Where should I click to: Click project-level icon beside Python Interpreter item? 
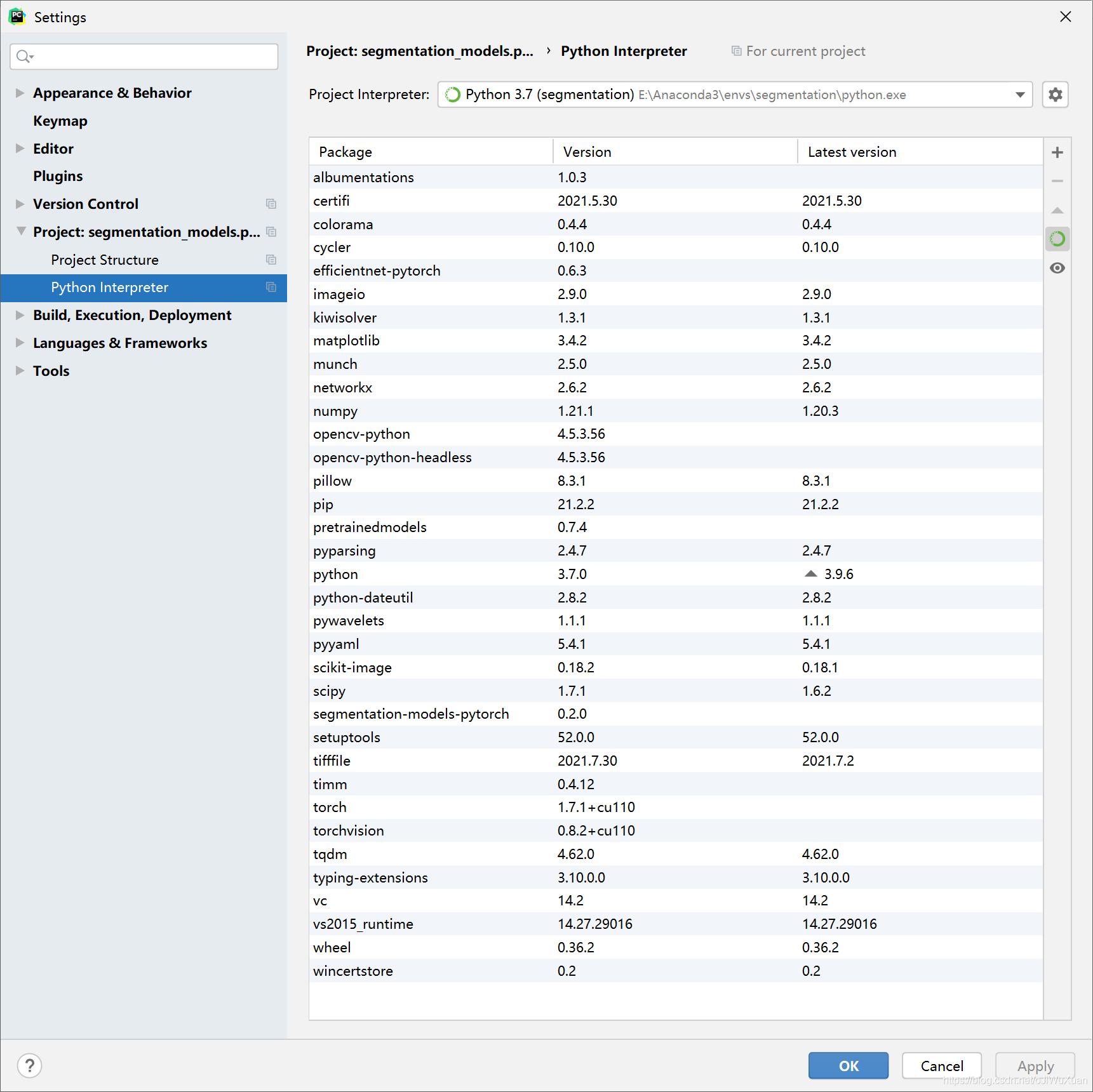[271, 287]
